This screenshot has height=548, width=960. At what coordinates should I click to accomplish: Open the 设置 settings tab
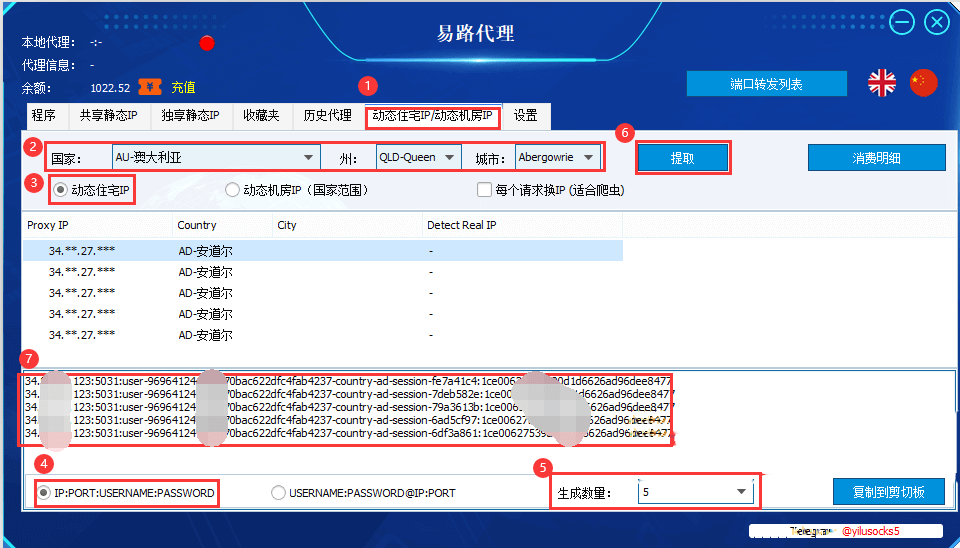(525, 116)
